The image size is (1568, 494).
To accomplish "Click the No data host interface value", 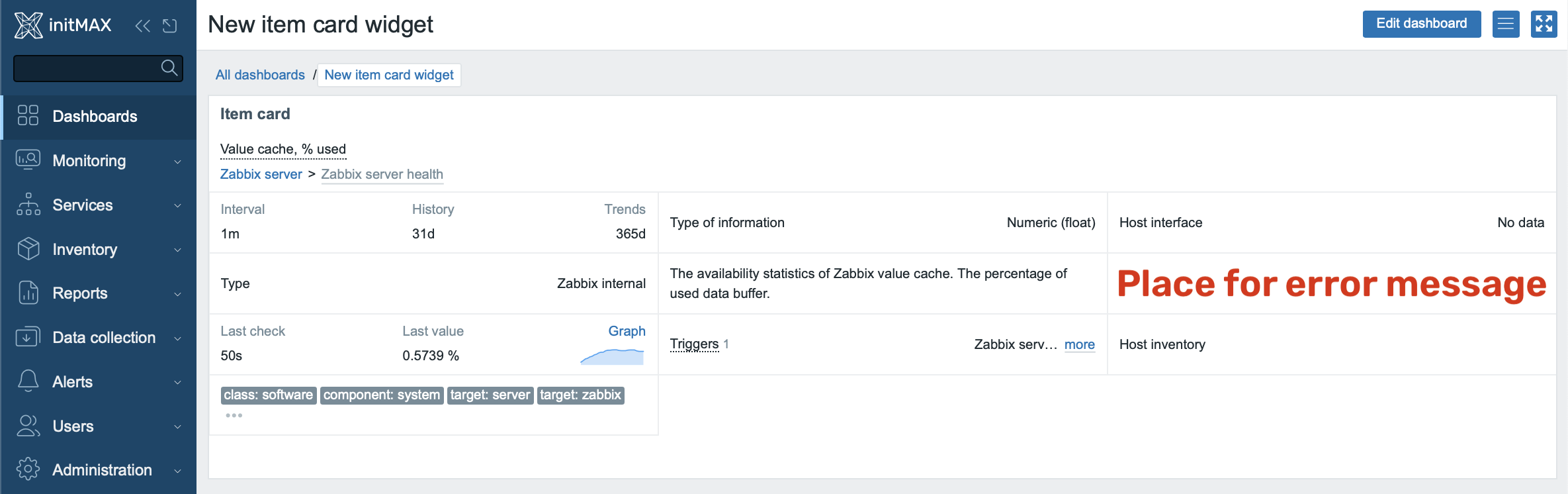I will coord(1520,222).
